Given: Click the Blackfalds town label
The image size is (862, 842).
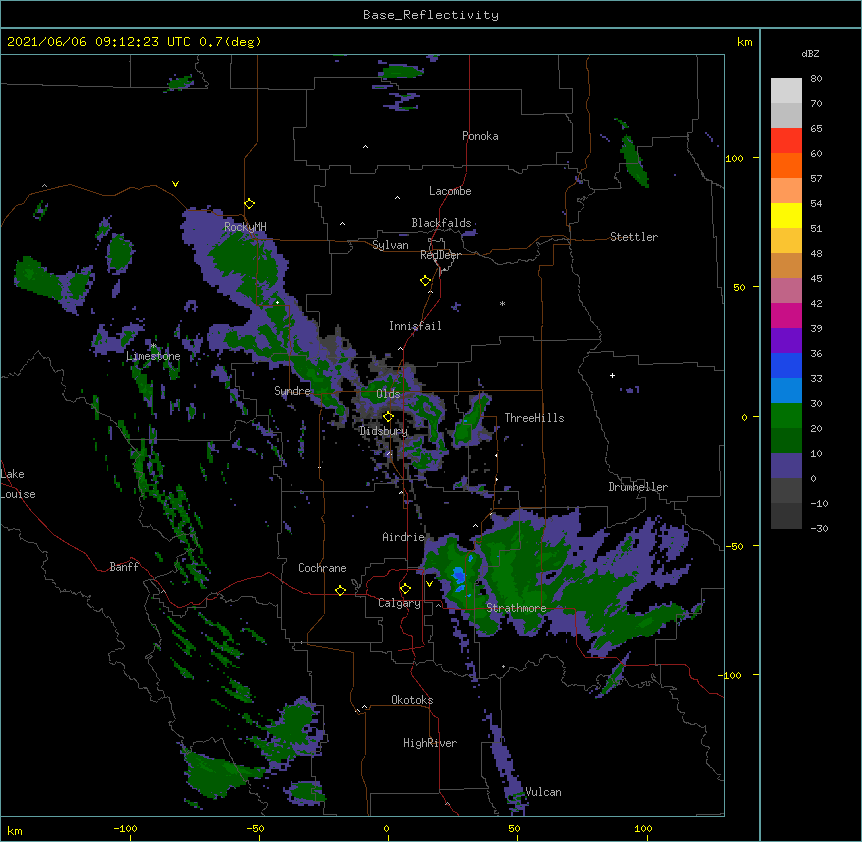Looking at the screenshot, I should (x=441, y=223).
